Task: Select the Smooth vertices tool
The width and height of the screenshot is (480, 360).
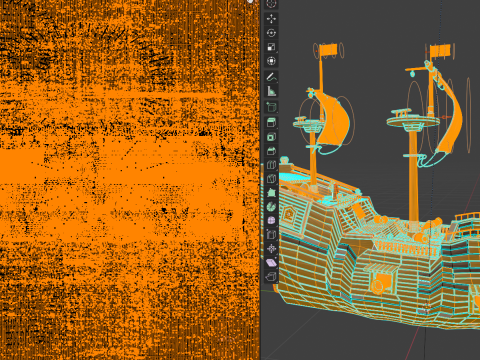Action: click(271, 221)
